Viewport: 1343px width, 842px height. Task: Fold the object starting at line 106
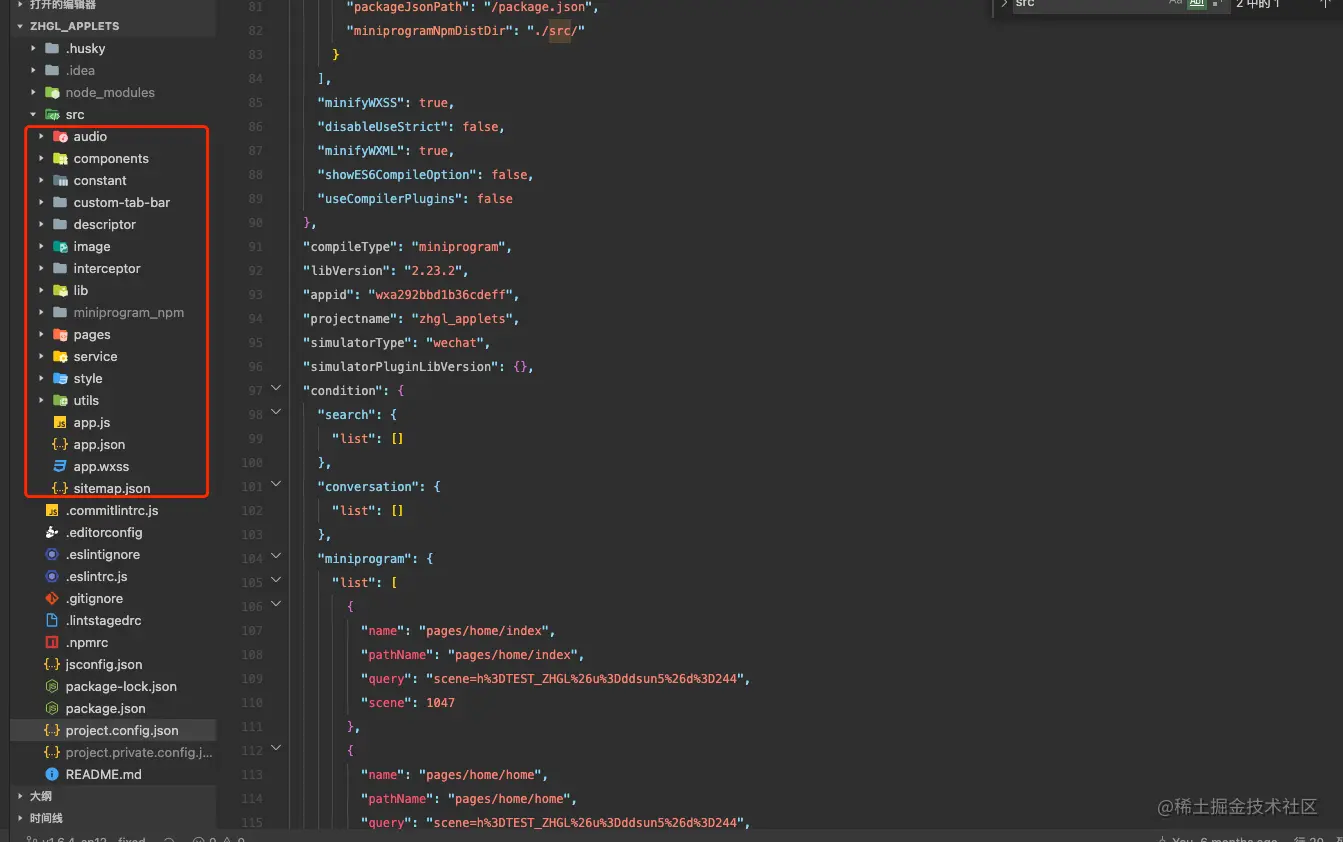coord(277,604)
